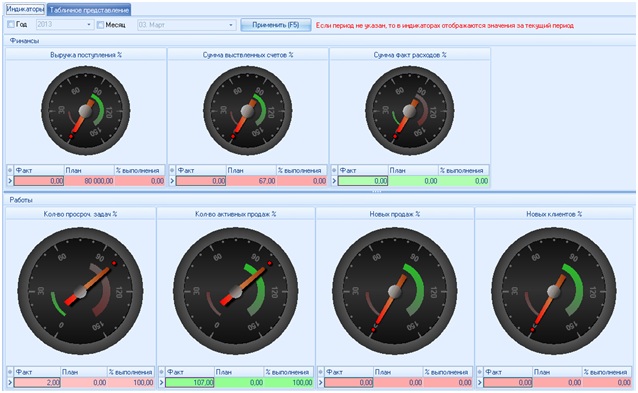Click the Работы section header

(x=21, y=200)
